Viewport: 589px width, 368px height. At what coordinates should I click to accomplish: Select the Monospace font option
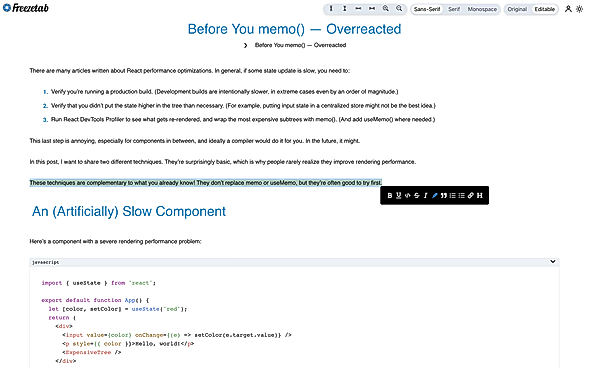(x=482, y=9)
